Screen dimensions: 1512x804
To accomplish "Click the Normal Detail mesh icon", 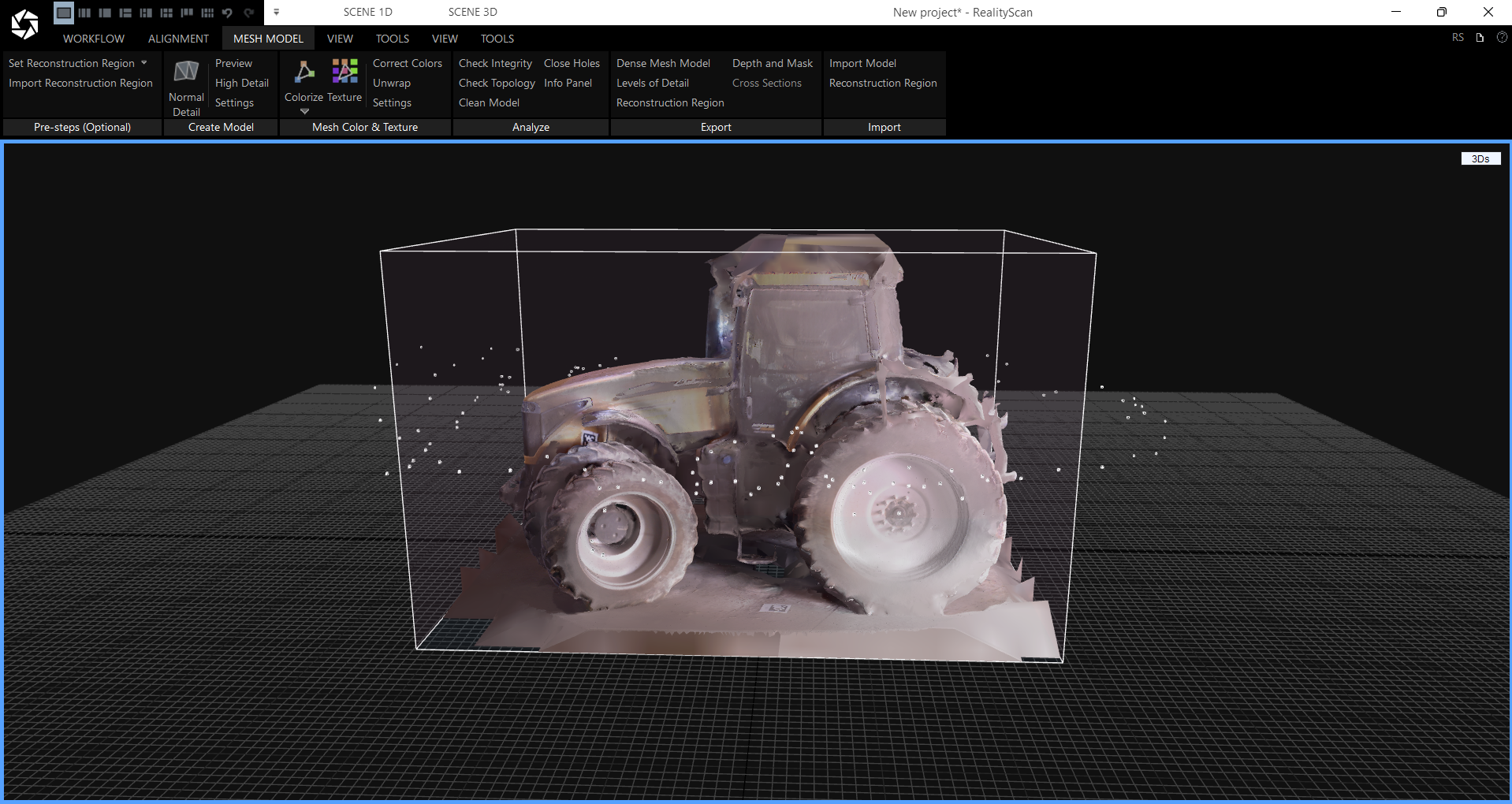I will [x=186, y=72].
